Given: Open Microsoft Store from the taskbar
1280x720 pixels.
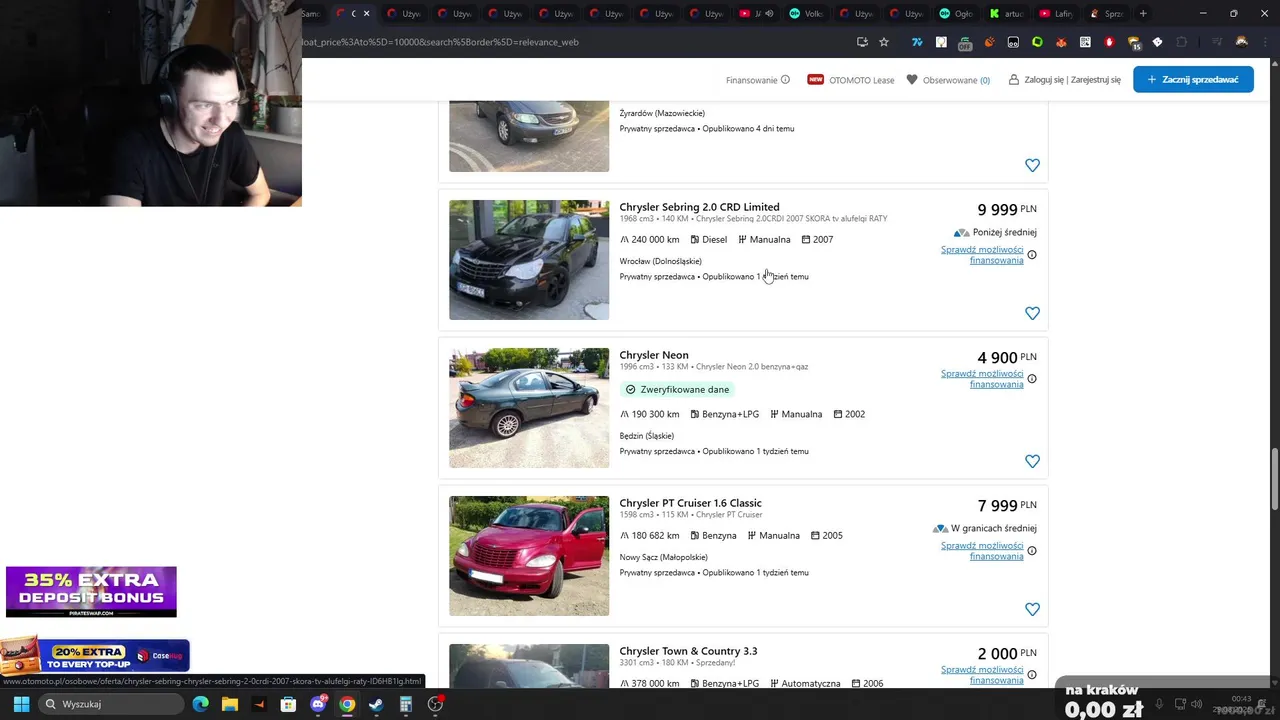Looking at the screenshot, I should pos(288,704).
